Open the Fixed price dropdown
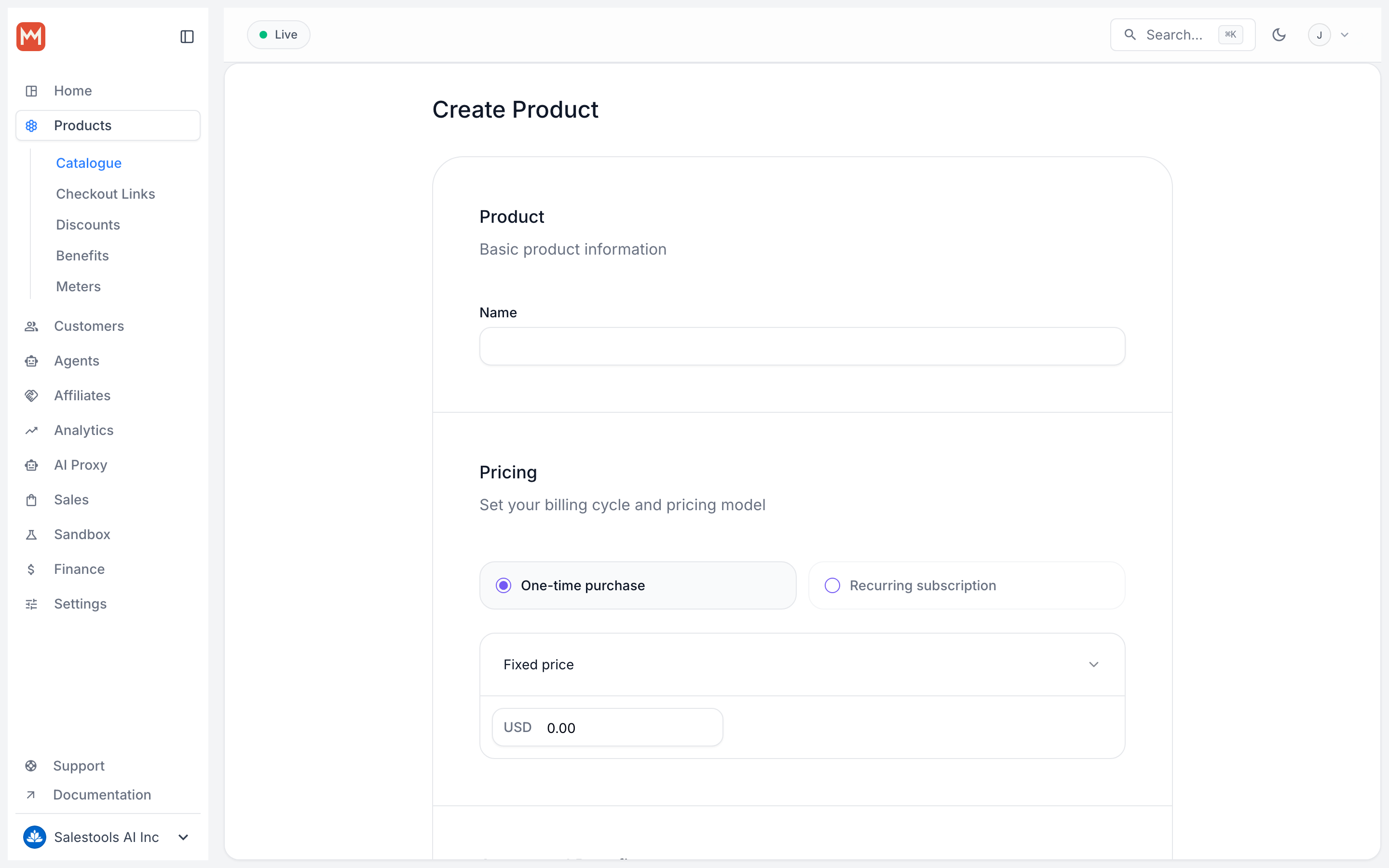 (802, 665)
